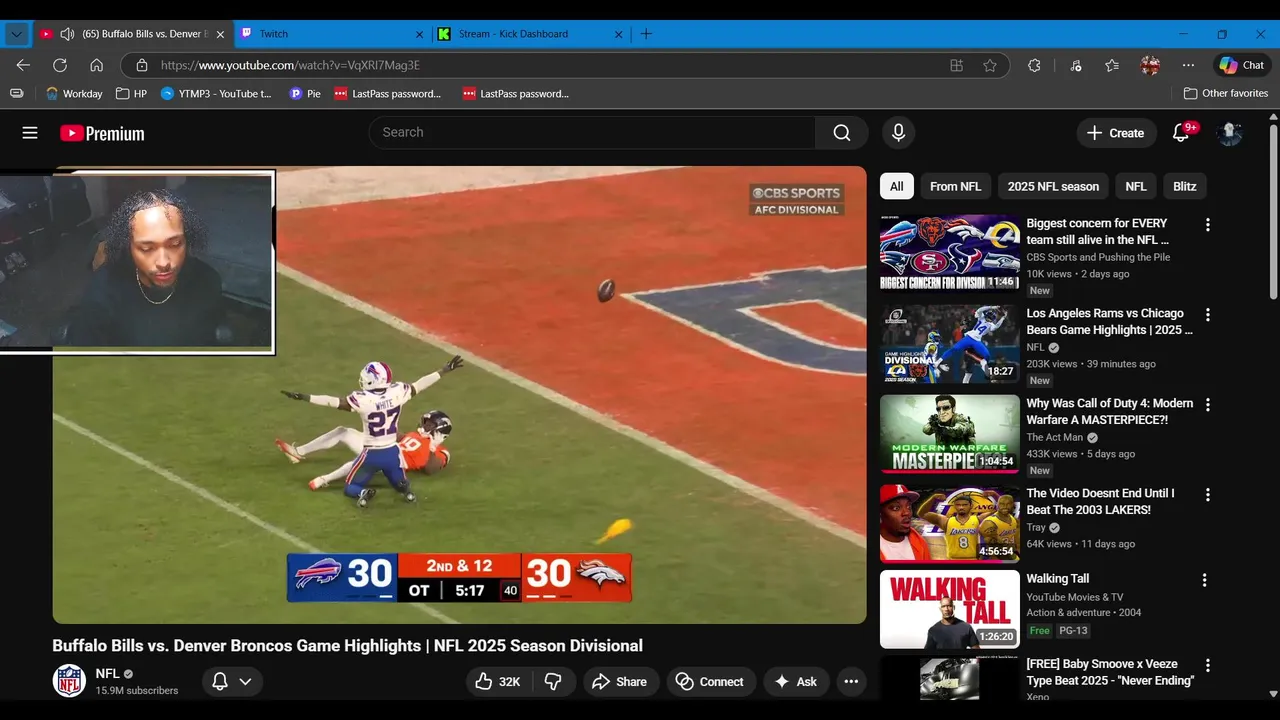Open options for Walking Tall movie
Screen dimensions: 1280x720
click(1205, 580)
